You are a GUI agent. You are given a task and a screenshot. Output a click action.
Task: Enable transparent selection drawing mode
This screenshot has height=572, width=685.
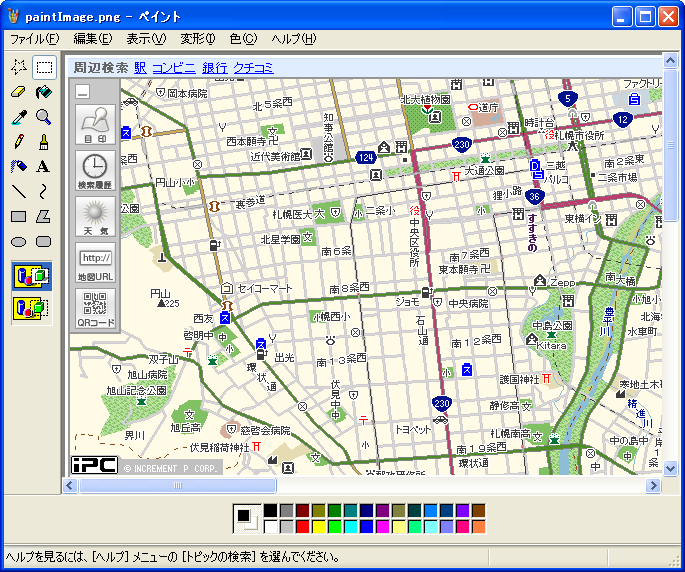(x=32, y=308)
